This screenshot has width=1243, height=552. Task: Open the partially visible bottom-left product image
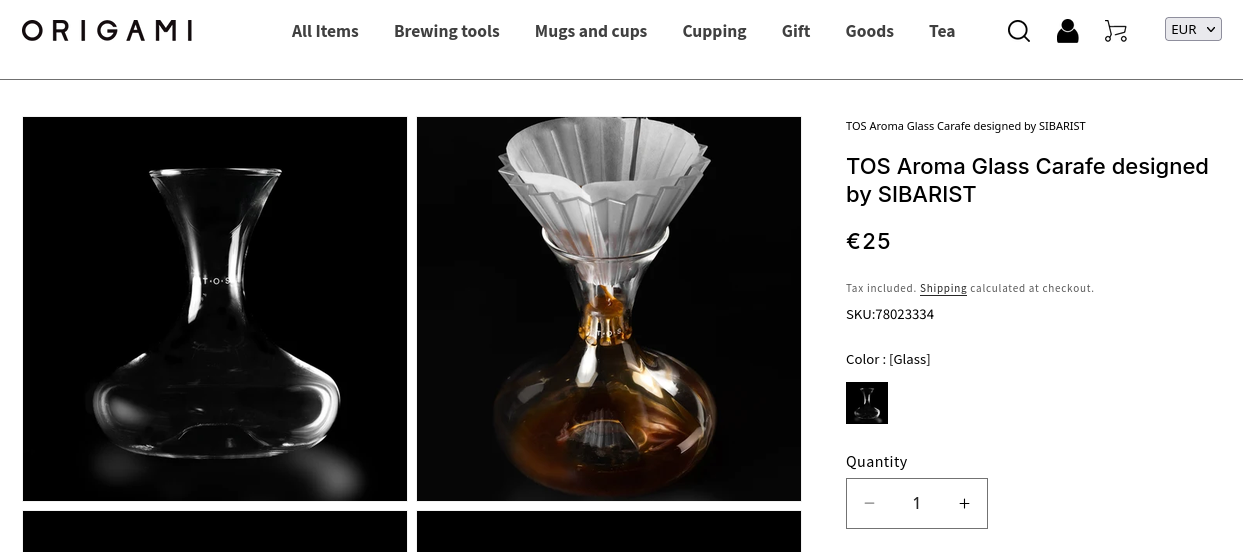(x=215, y=532)
